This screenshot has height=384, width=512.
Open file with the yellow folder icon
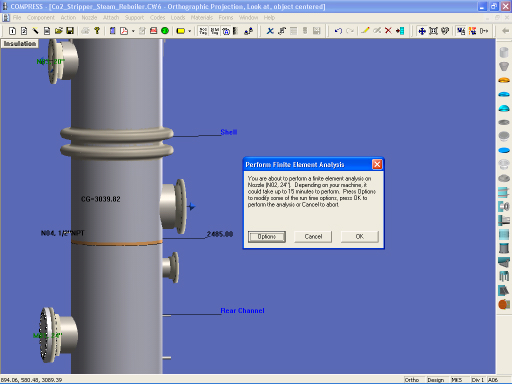[x=59, y=31]
